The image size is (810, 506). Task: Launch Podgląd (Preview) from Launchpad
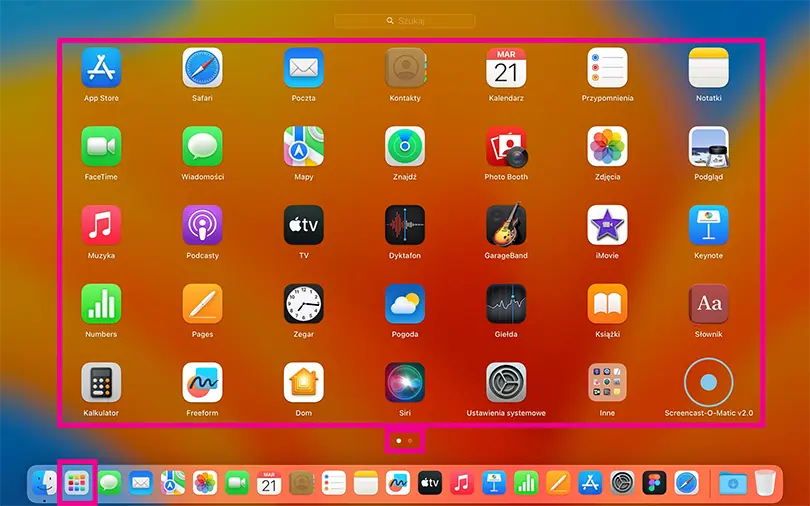(708, 147)
